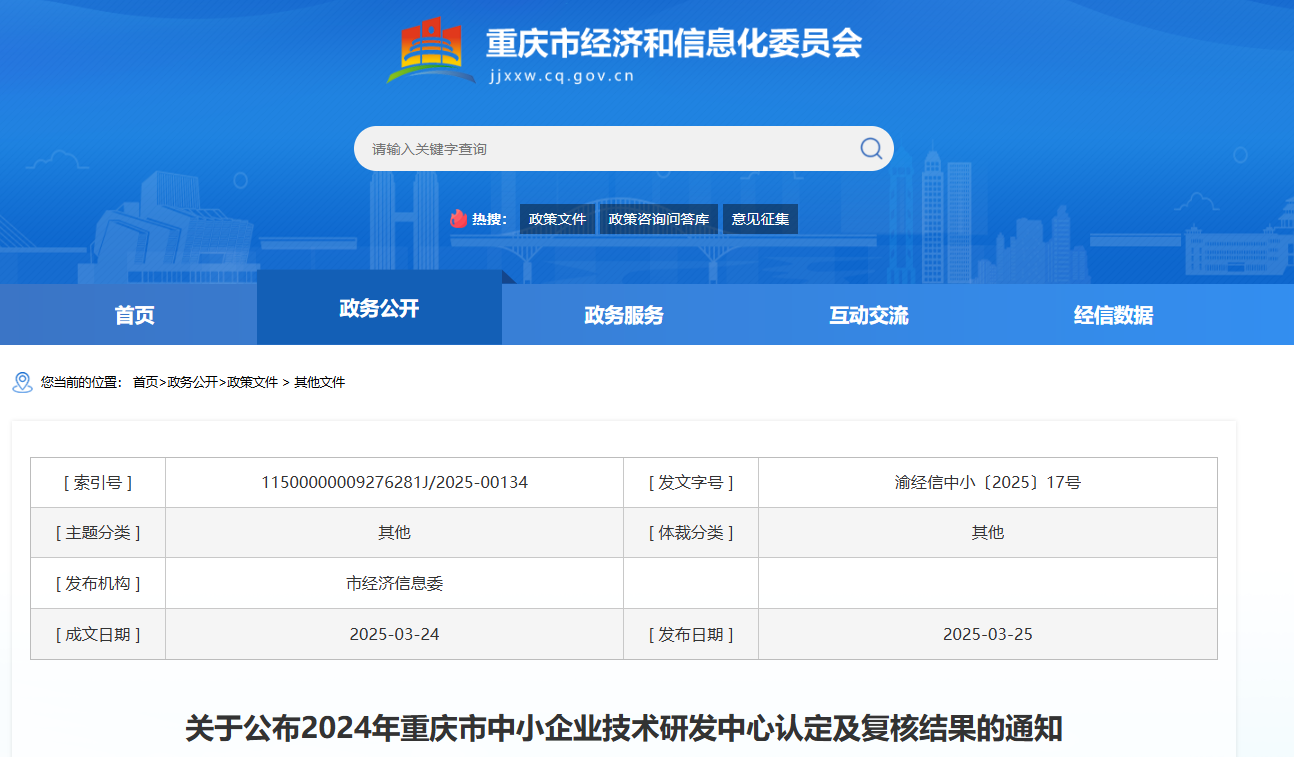The width and height of the screenshot is (1294, 757).
Task: Open the 经信数据 navigation tab
Action: 1113,315
